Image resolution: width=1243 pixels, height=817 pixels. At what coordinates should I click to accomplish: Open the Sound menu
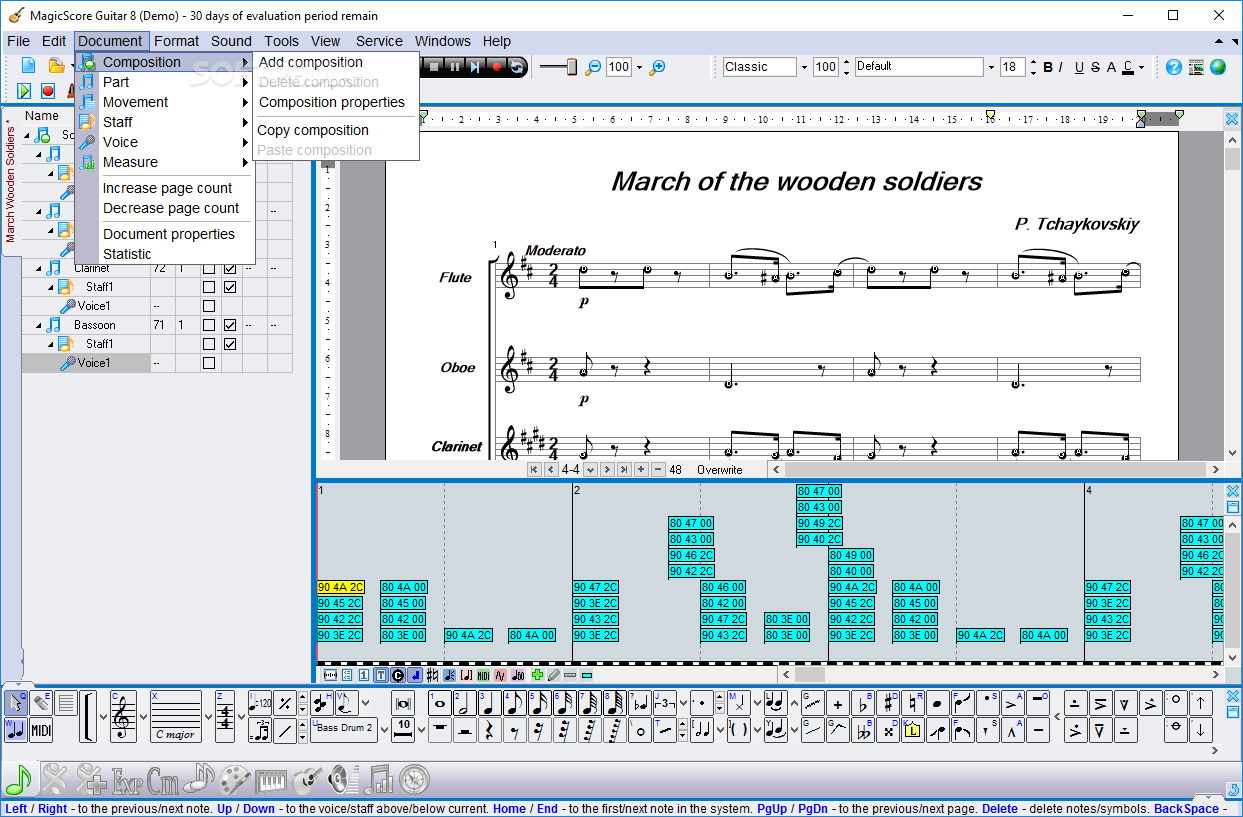[231, 41]
